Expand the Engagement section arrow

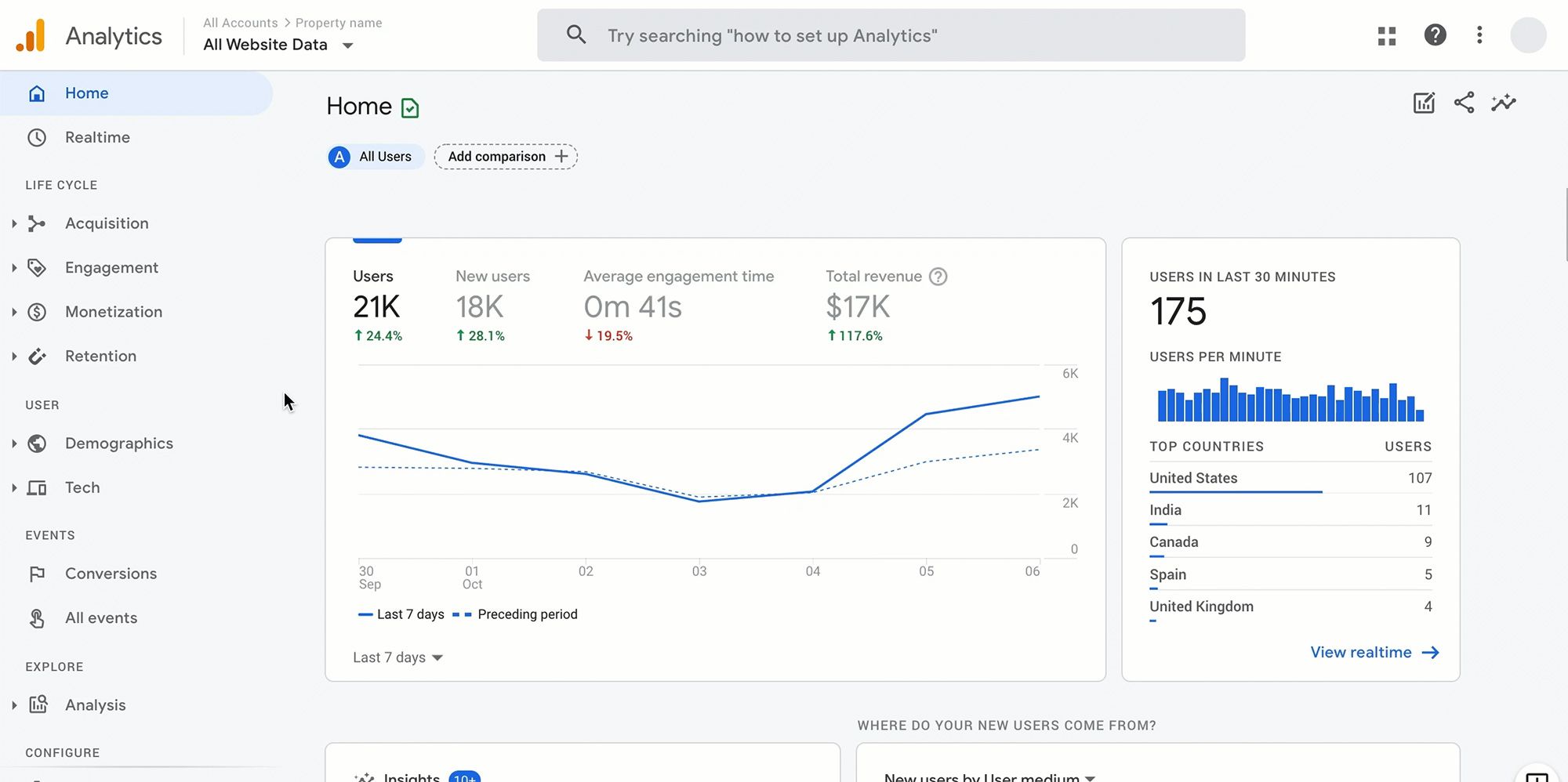point(14,268)
